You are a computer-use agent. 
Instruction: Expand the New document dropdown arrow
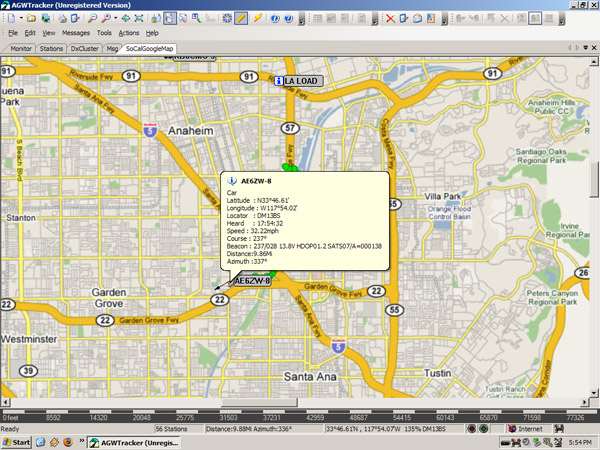[x=19, y=18]
